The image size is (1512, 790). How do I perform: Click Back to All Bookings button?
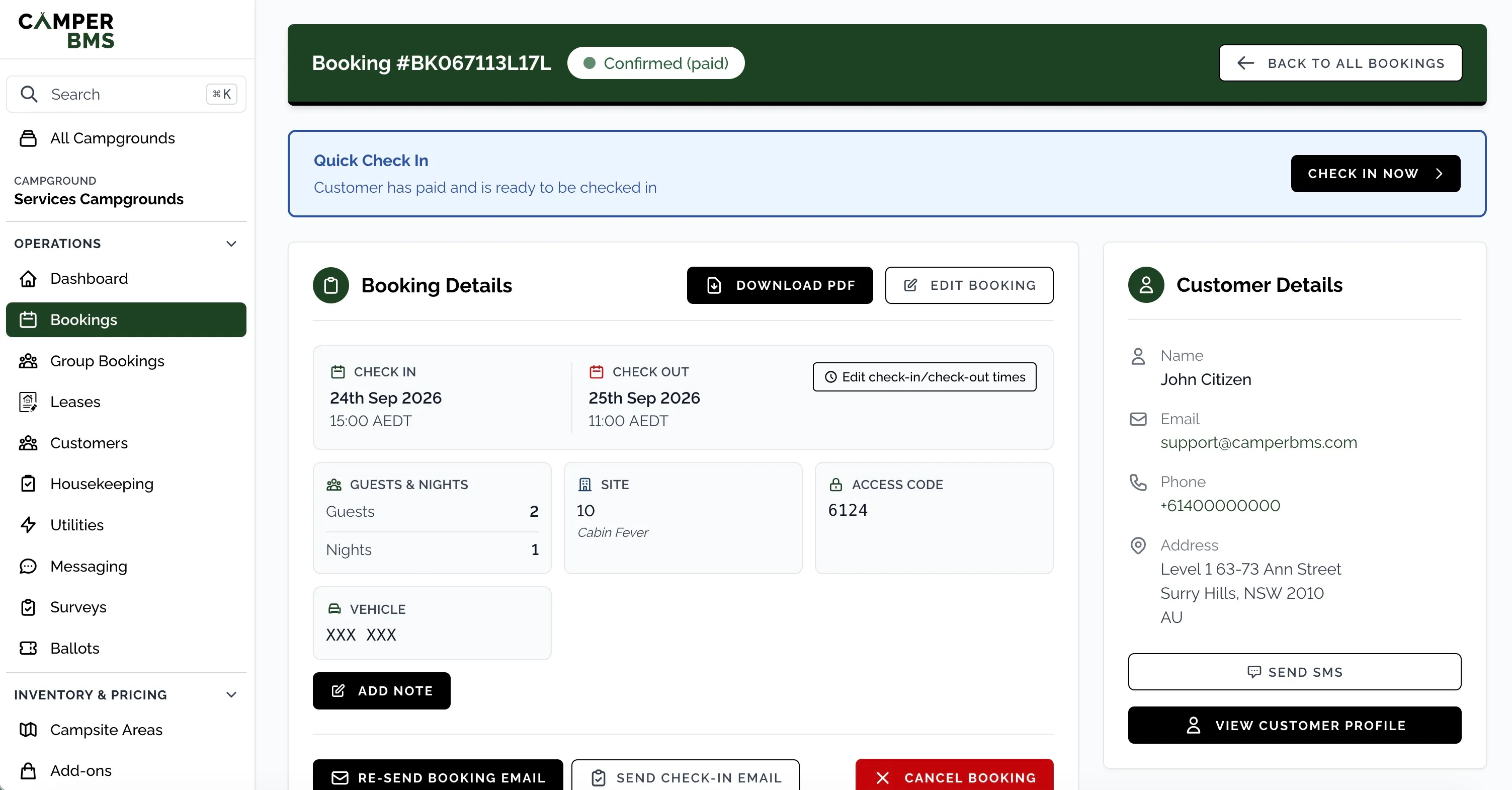[1340, 63]
